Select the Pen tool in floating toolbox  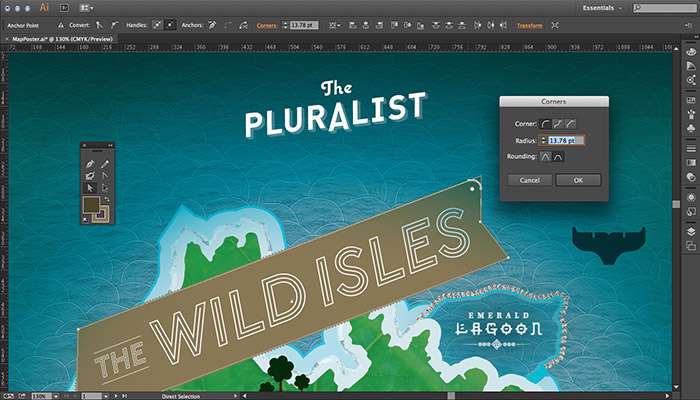coord(90,163)
